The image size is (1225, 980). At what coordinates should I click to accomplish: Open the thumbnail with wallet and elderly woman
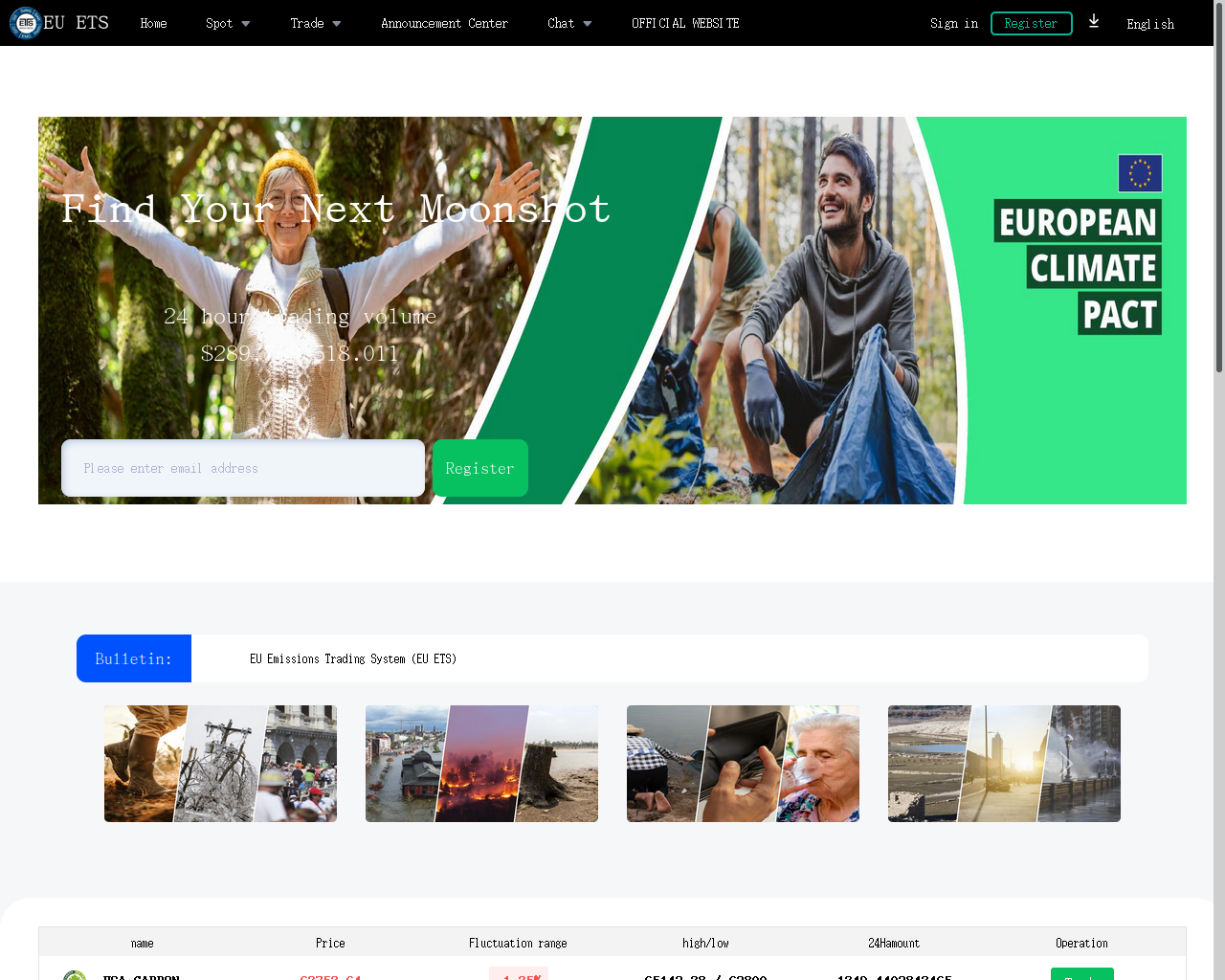pyautogui.click(x=743, y=764)
